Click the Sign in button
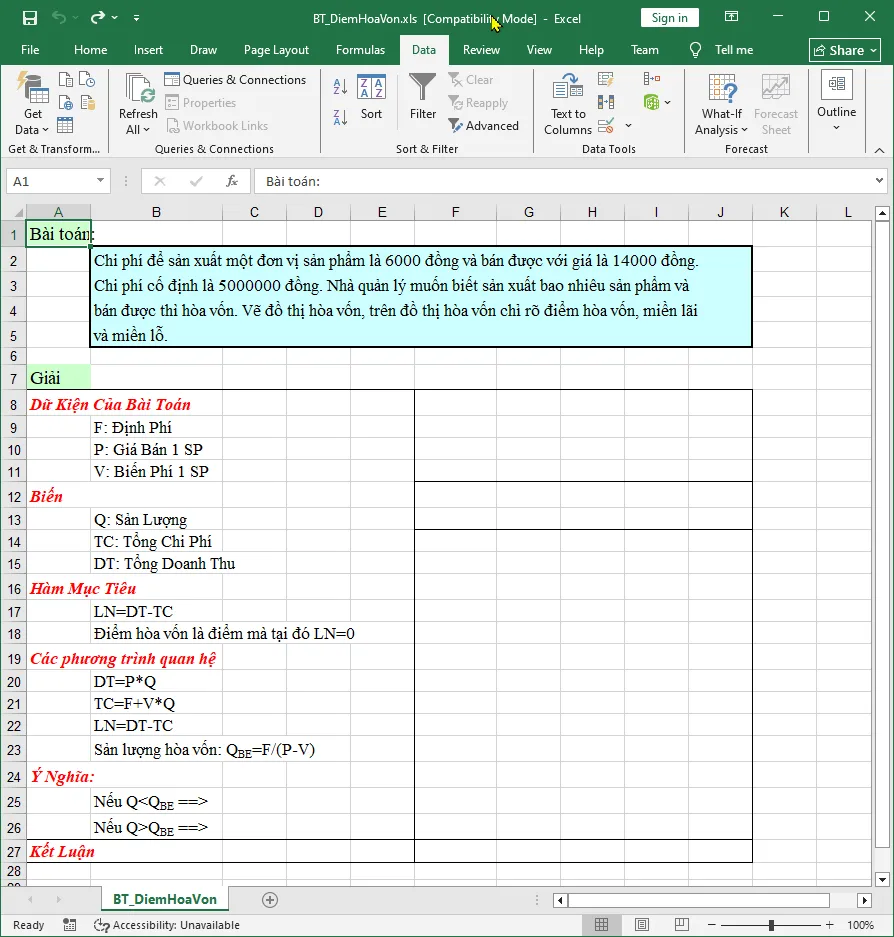Image resolution: width=894 pixels, height=937 pixels. coord(669,17)
